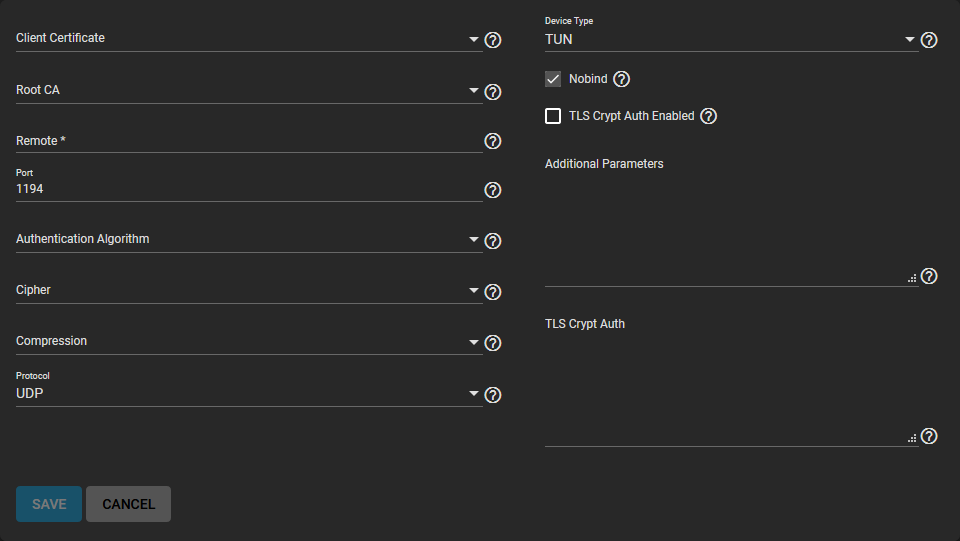Show help for Additional Parameters textarea
This screenshot has width=960, height=541.
click(x=928, y=276)
